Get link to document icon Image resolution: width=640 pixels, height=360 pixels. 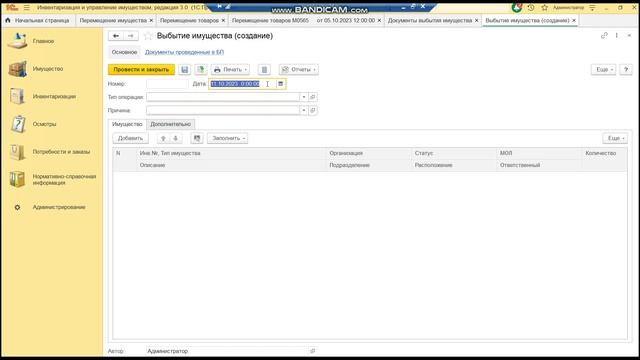(x=604, y=36)
